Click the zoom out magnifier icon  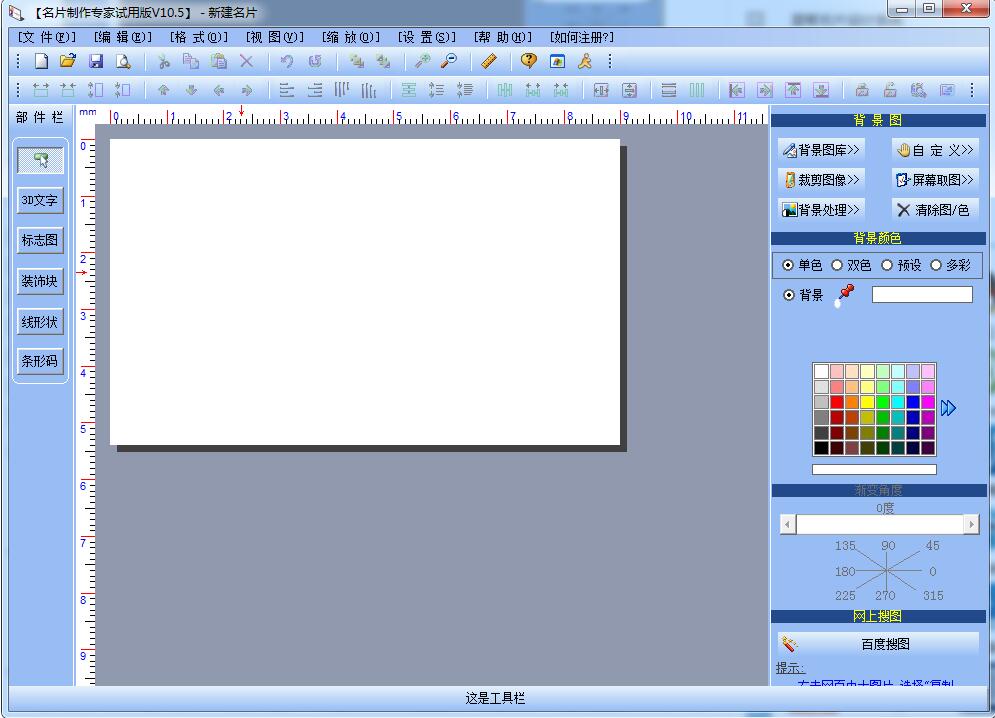pyautogui.click(x=449, y=61)
